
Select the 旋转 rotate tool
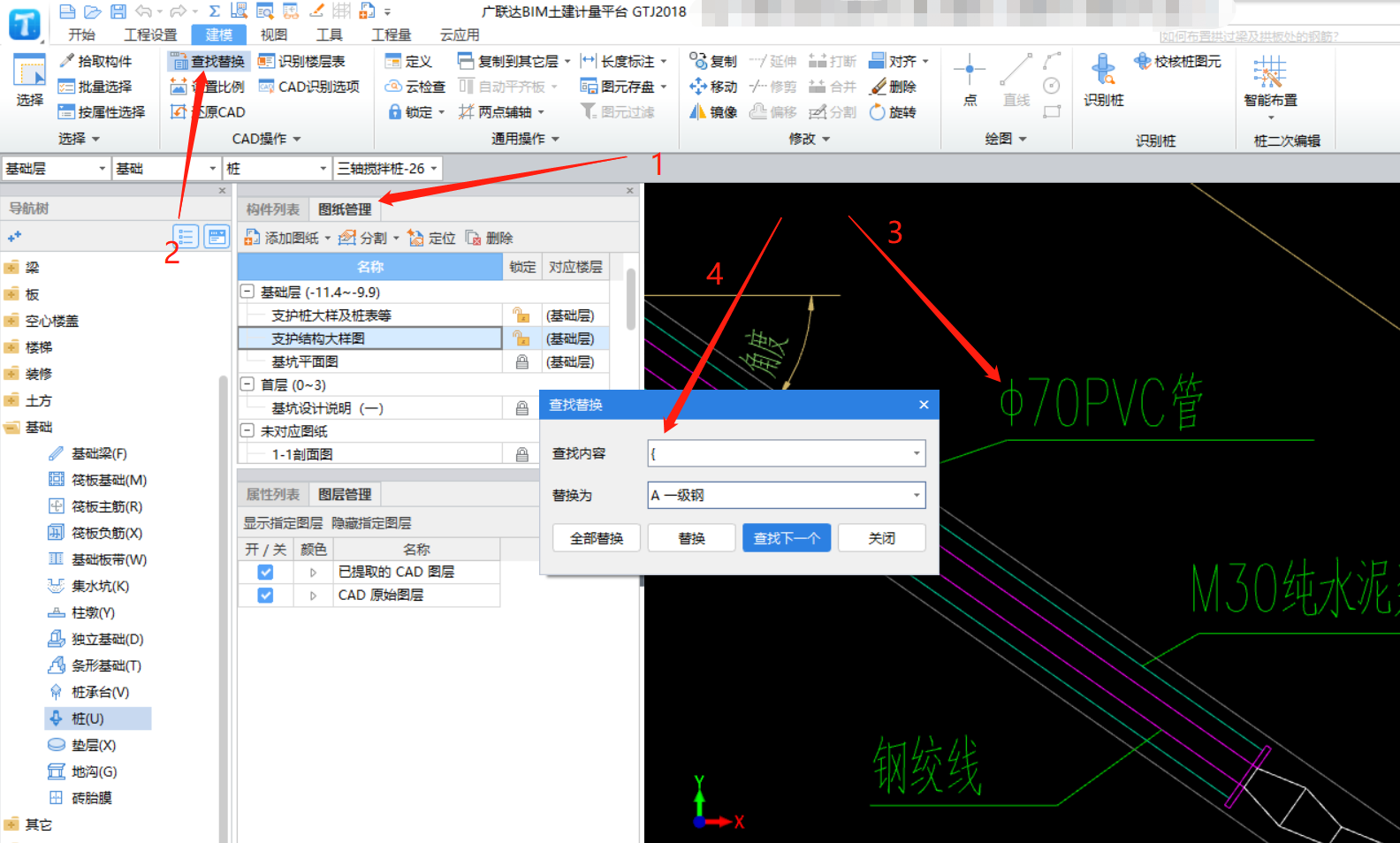894,112
